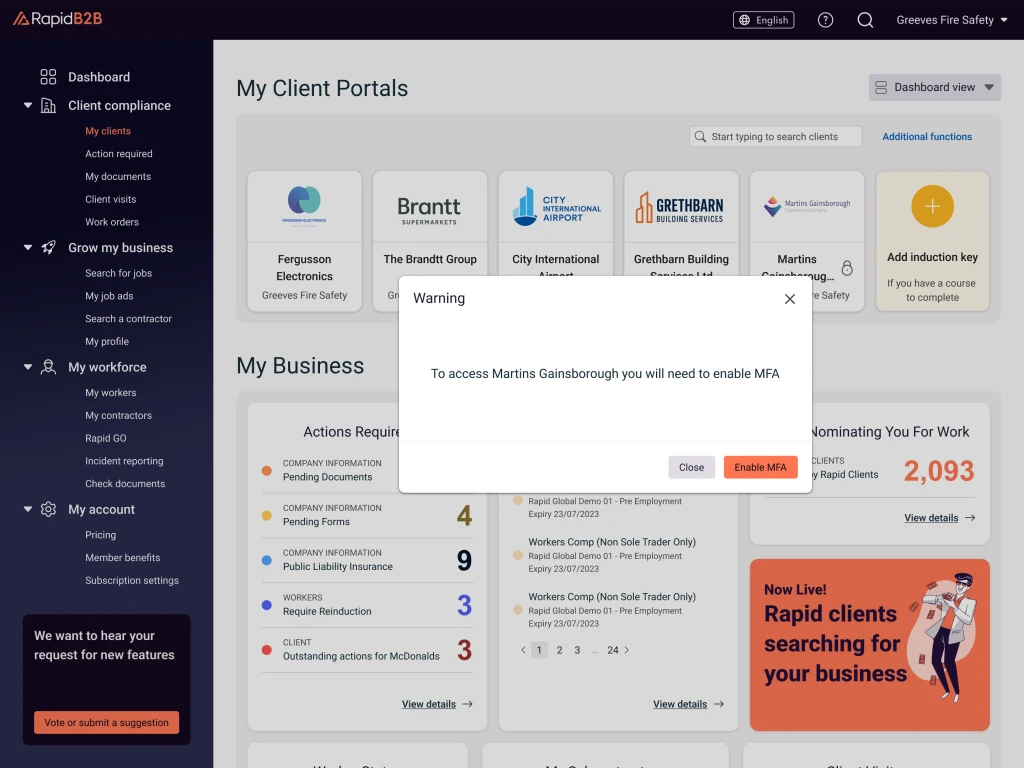Collapse the My account section arrow
This screenshot has height=768, width=1024.
28,509
